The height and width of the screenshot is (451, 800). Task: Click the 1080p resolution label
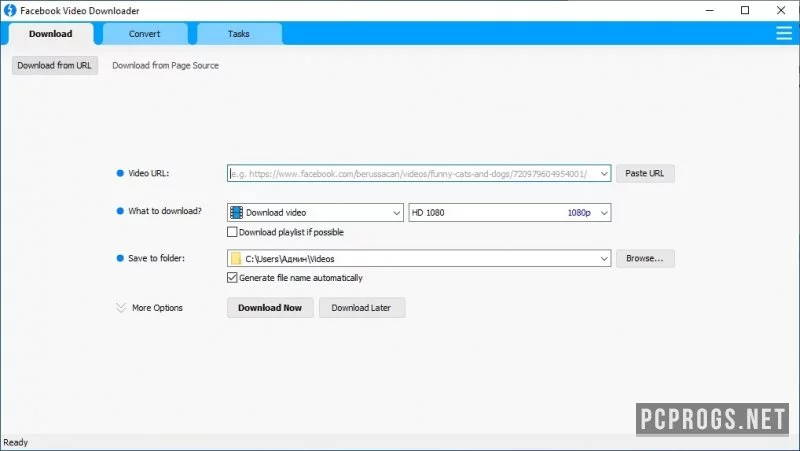point(579,213)
